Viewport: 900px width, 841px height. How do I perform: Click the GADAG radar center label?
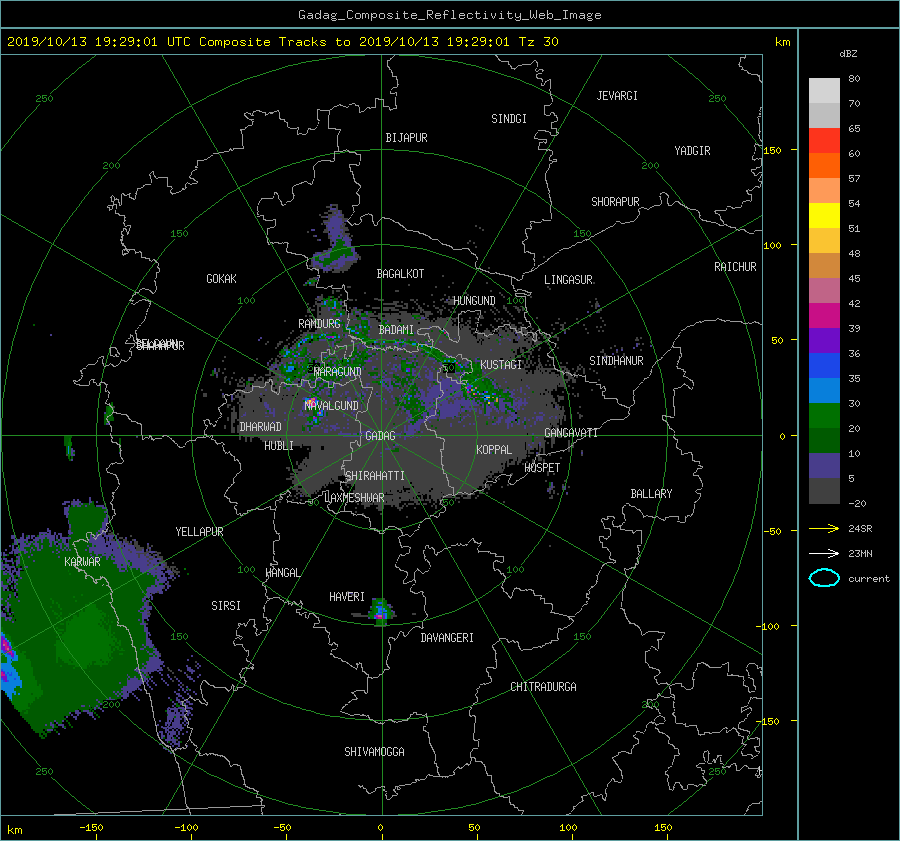point(380,436)
